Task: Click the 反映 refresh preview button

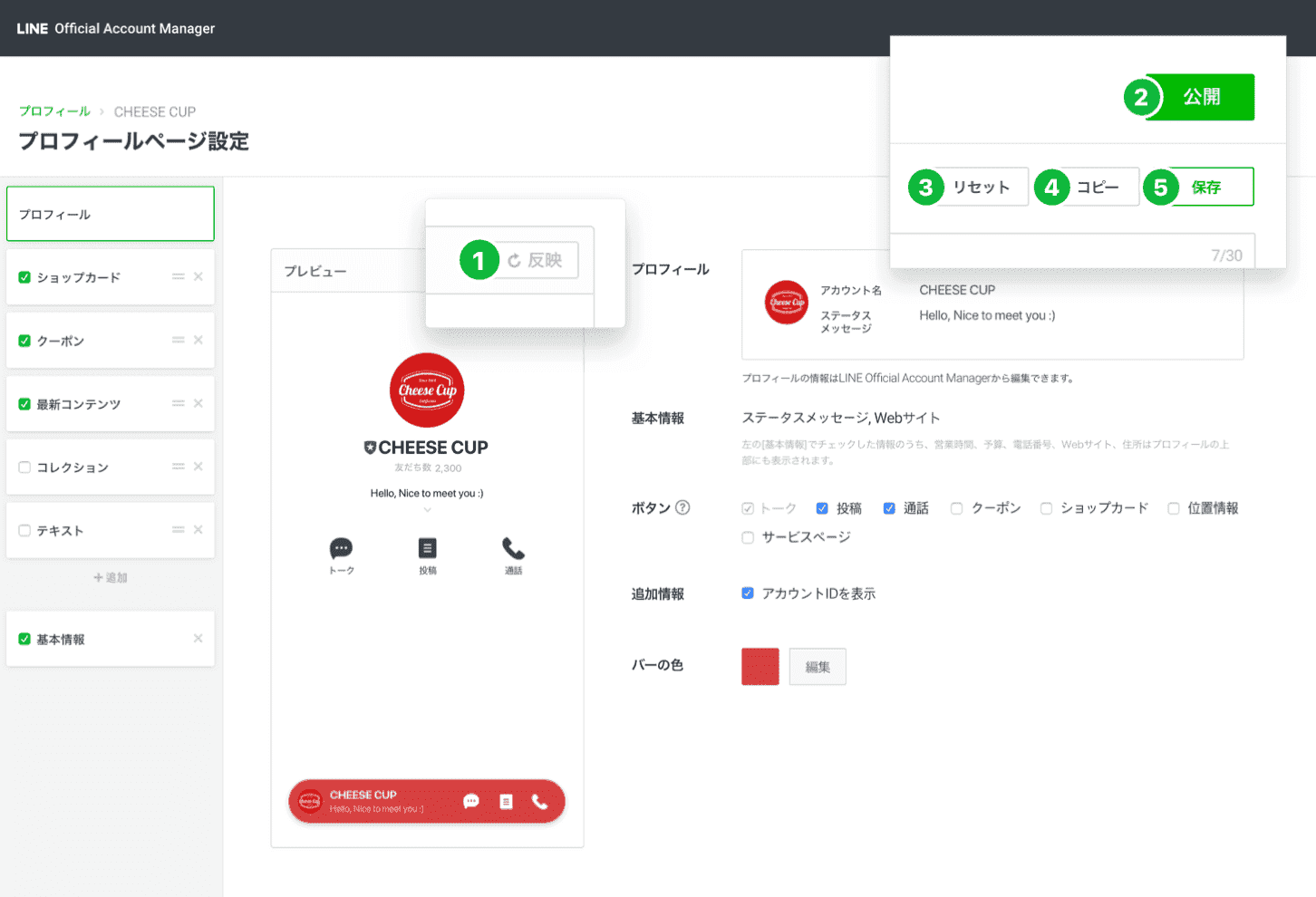Action: pos(536,260)
